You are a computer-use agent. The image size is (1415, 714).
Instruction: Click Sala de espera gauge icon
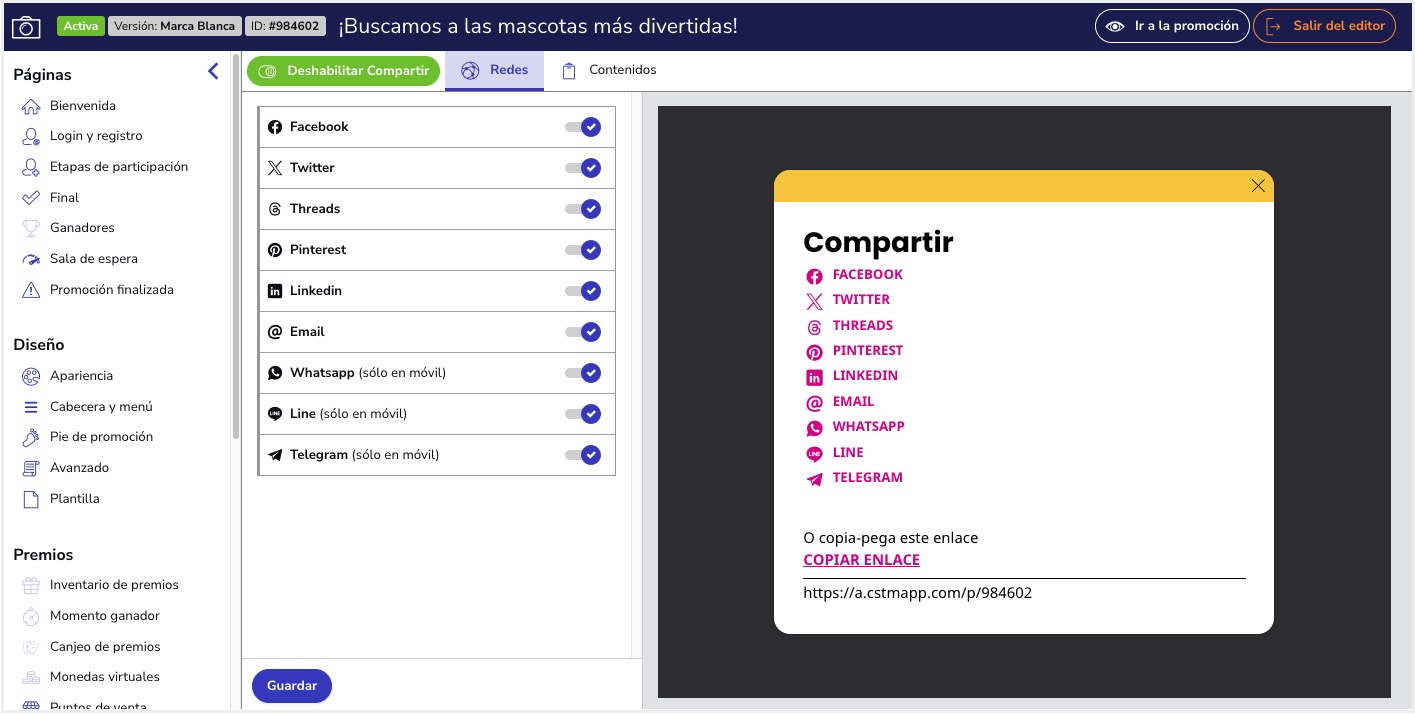[x=31, y=259]
